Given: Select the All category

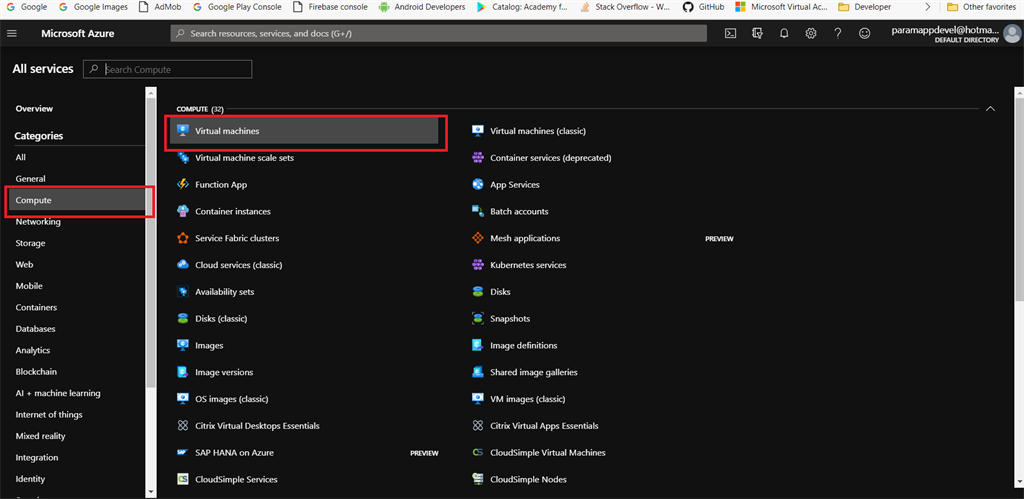Looking at the screenshot, I should click(x=21, y=157).
